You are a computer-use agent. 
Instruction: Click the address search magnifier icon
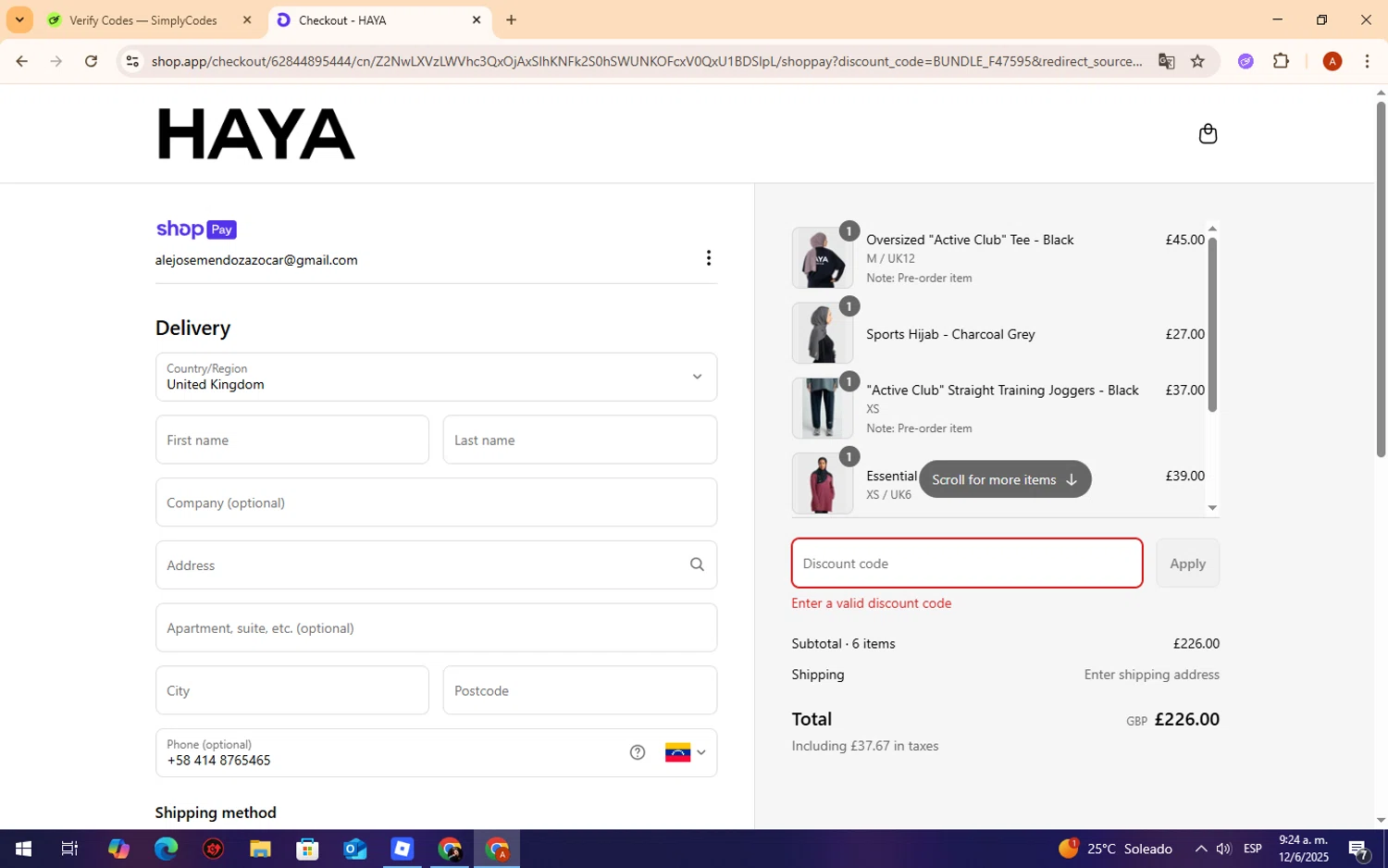(x=697, y=564)
